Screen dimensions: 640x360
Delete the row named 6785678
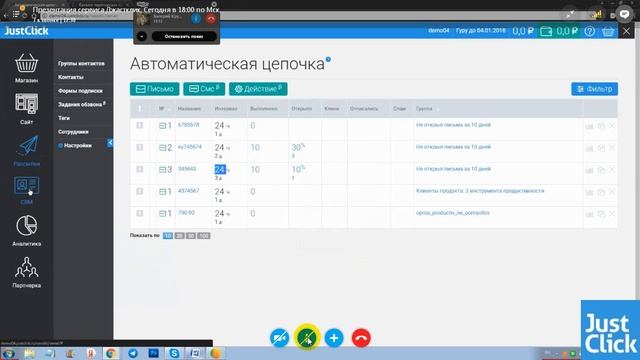612,126
